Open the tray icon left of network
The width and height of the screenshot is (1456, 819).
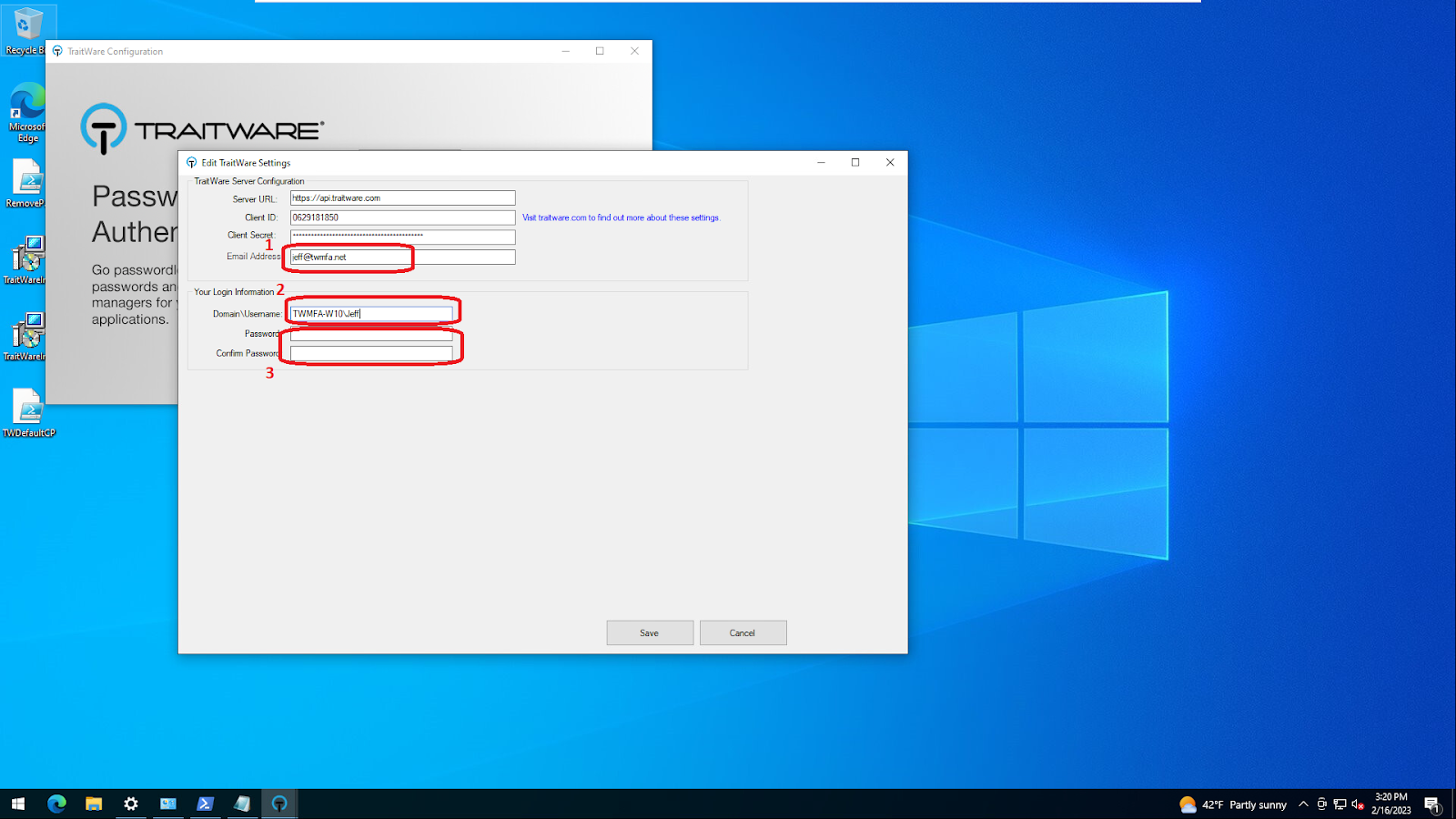click(x=1321, y=804)
